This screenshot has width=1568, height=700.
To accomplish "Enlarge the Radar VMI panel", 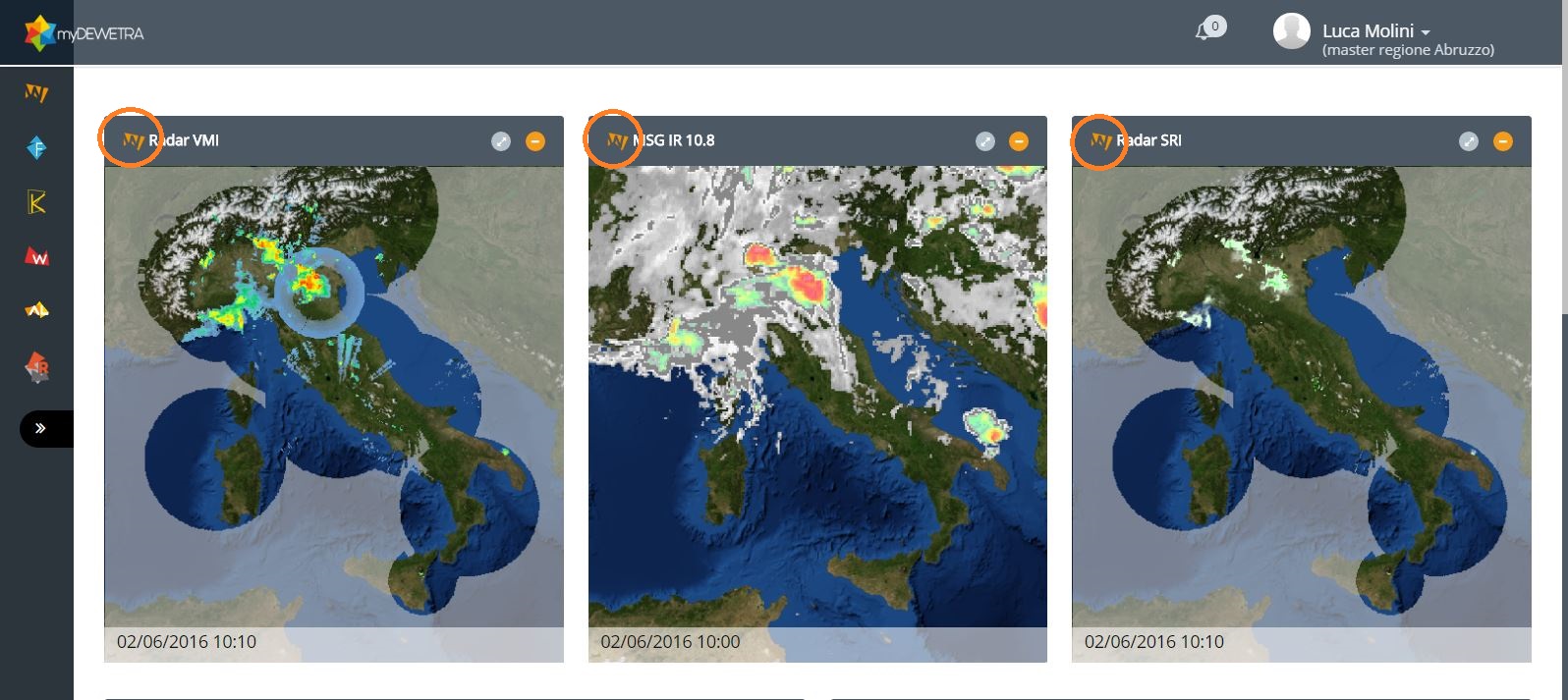I will [501, 141].
